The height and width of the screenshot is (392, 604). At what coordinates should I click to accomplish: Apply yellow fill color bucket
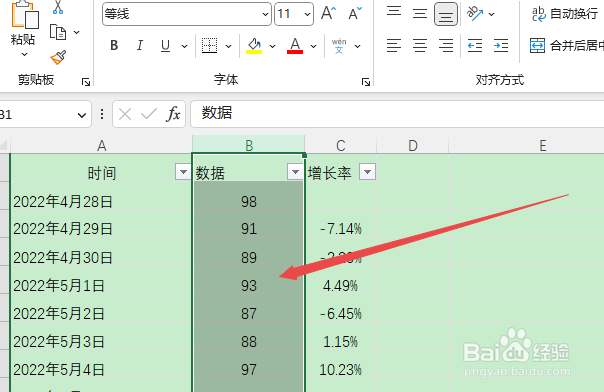coord(254,45)
